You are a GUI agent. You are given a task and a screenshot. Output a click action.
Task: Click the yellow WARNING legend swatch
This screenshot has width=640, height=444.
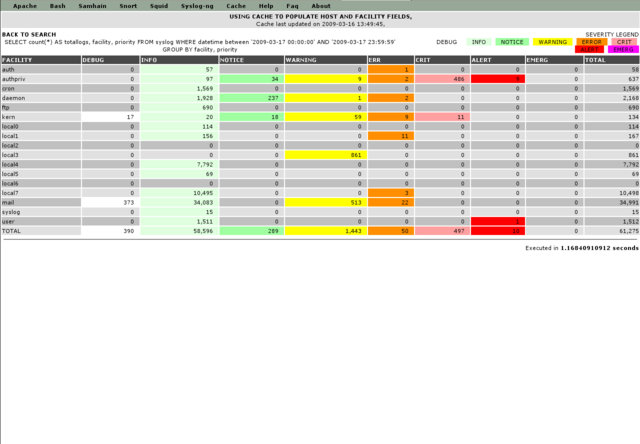click(x=550, y=41)
